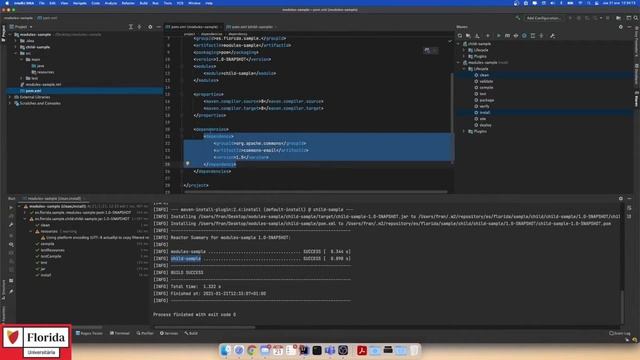Select package goal in Maven Lifecycle
This screenshot has height=360, width=640.
pyautogui.click(x=487, y=100)
